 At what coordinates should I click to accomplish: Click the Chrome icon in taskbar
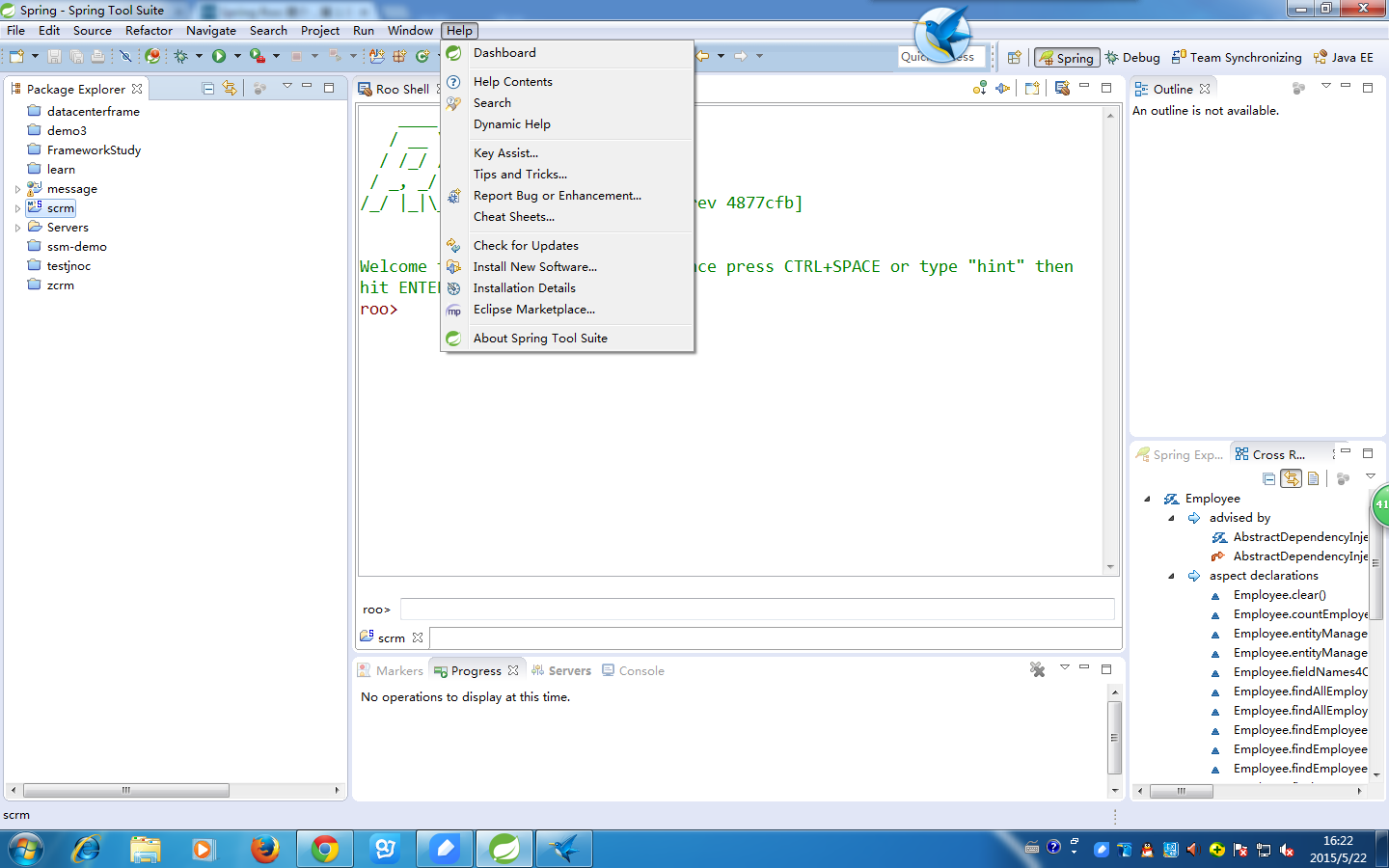point(325,849)
